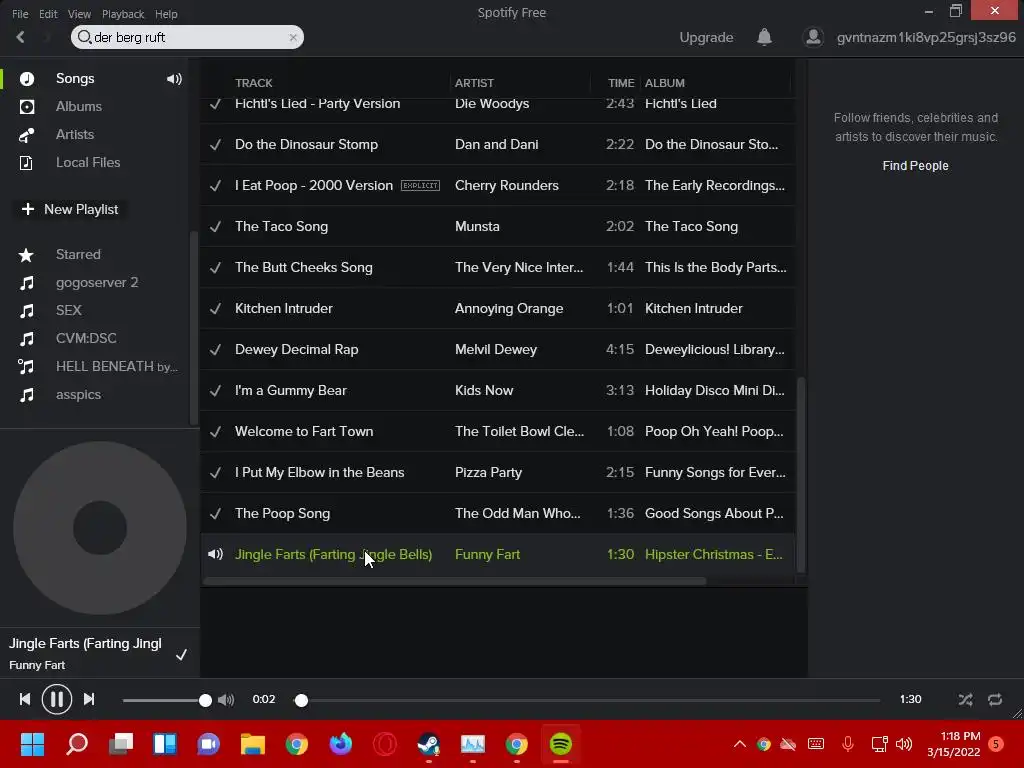The image size is (1024, 768).
Task: Toggle the saved checkmark for The Poop Song
Action: (216, 513)
